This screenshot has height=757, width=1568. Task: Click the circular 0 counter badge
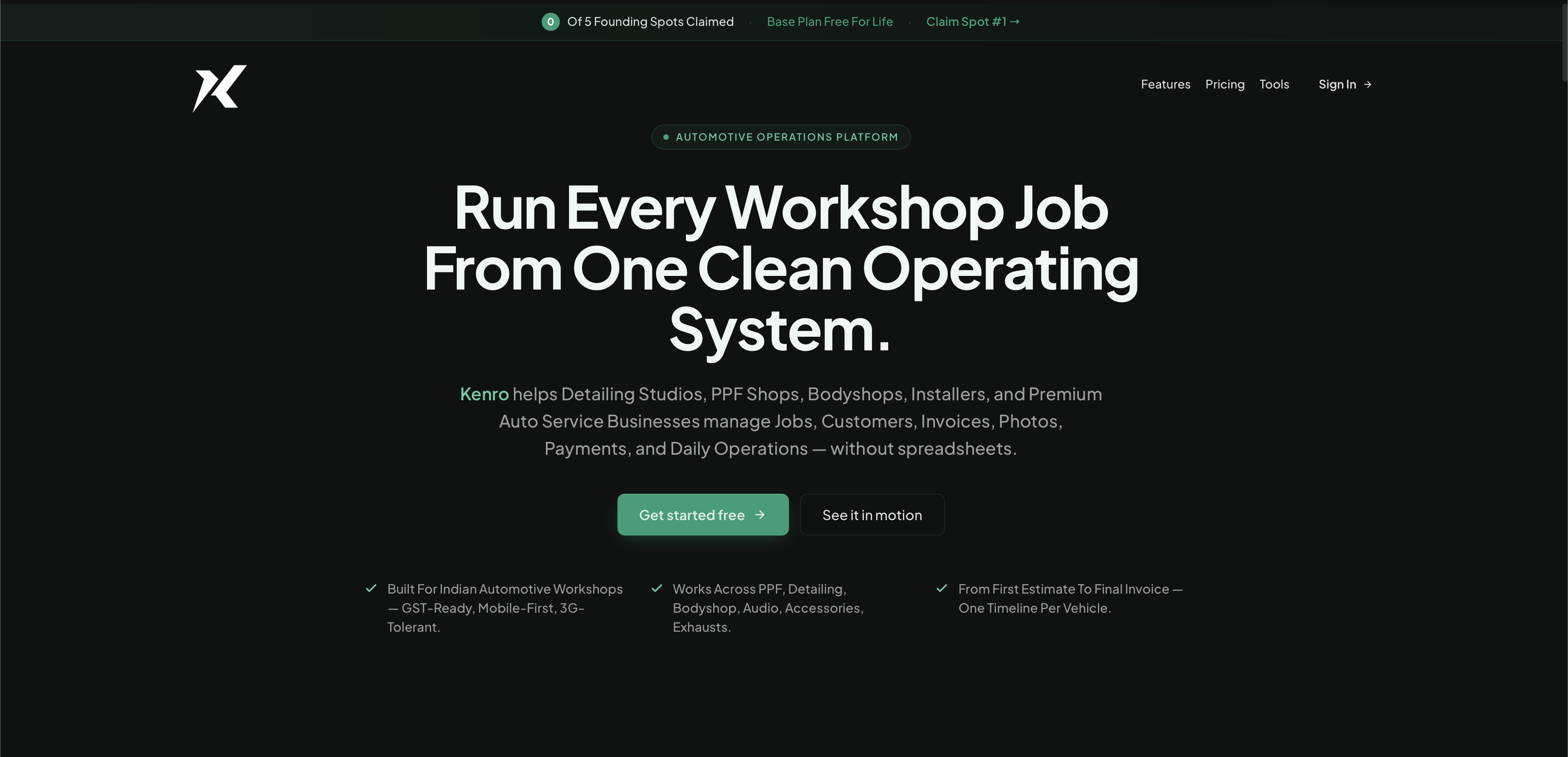[550, 21]
